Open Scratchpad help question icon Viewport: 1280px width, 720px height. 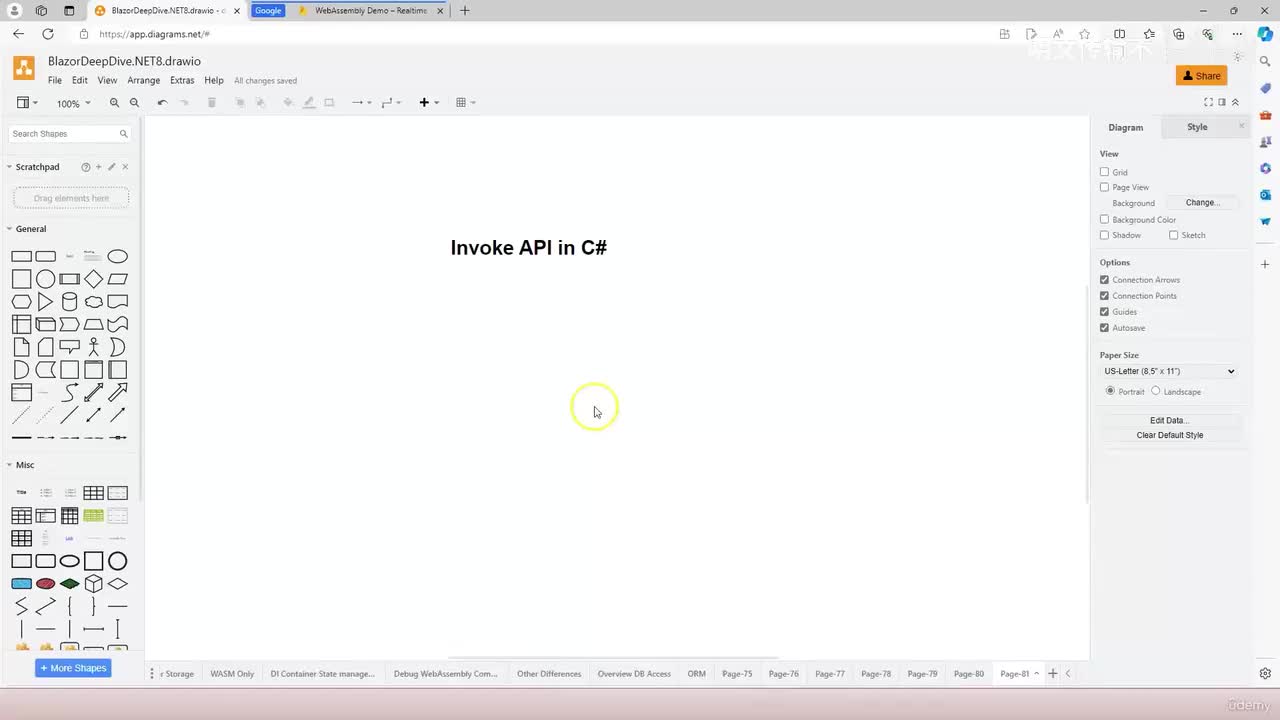pos(85,167)
